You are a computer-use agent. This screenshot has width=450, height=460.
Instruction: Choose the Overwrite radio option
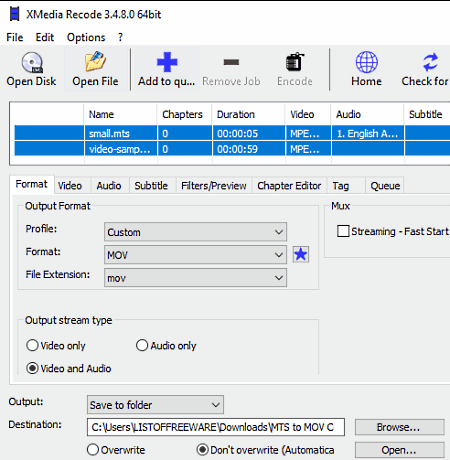coord(93,450)
